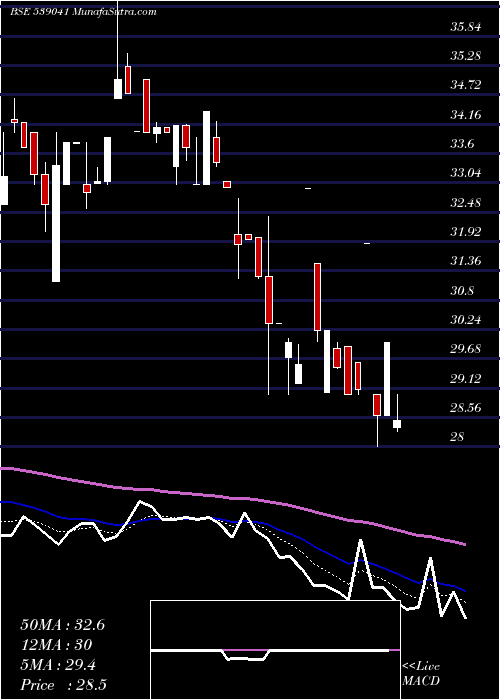Click the 30.8 price axis label

coord(462,291)
